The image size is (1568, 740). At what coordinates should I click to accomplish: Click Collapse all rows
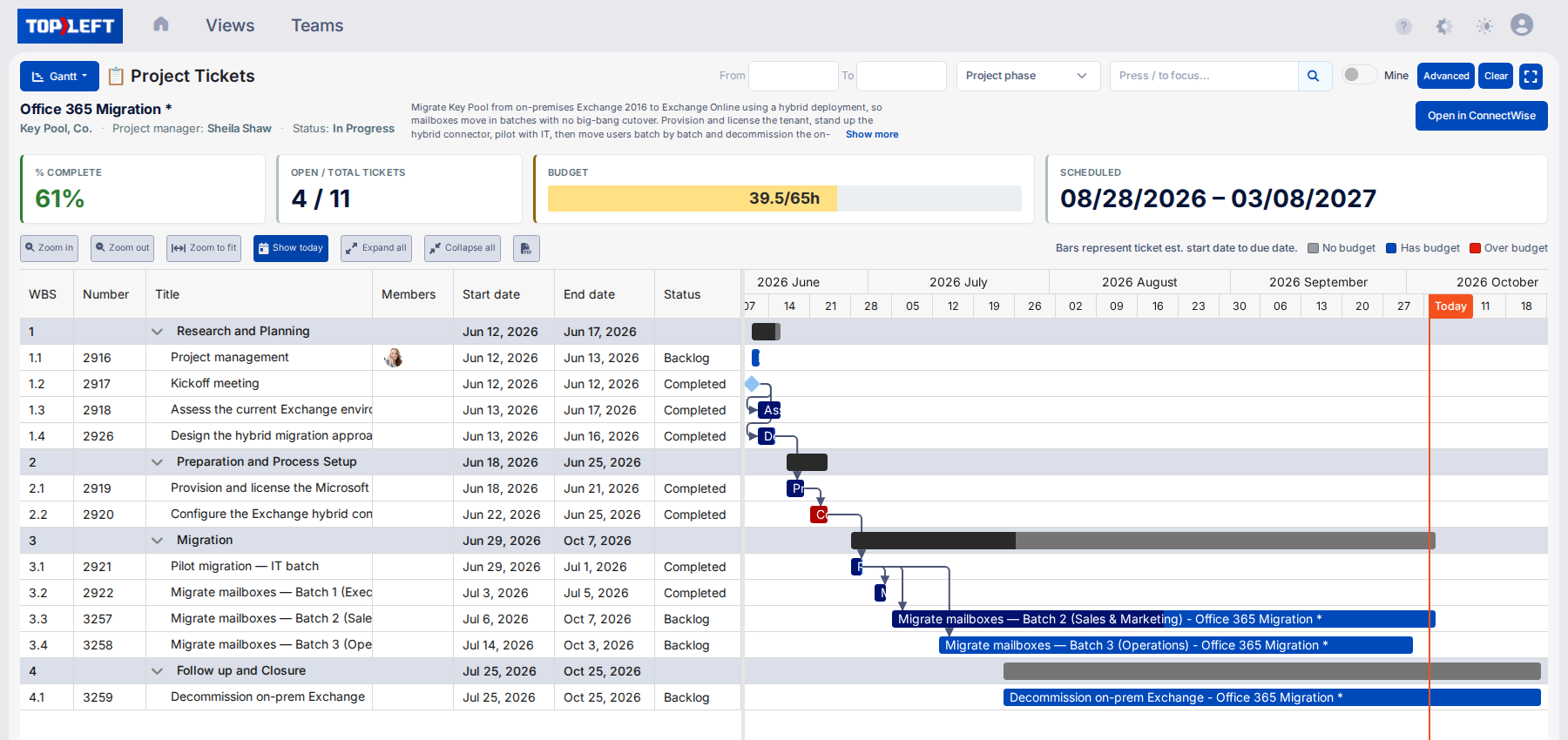coord(463,248)
